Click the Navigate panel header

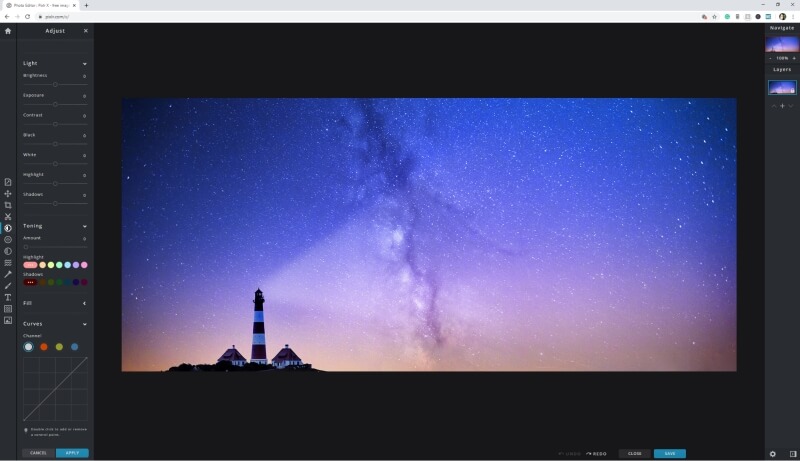click(x=782, y=28)
